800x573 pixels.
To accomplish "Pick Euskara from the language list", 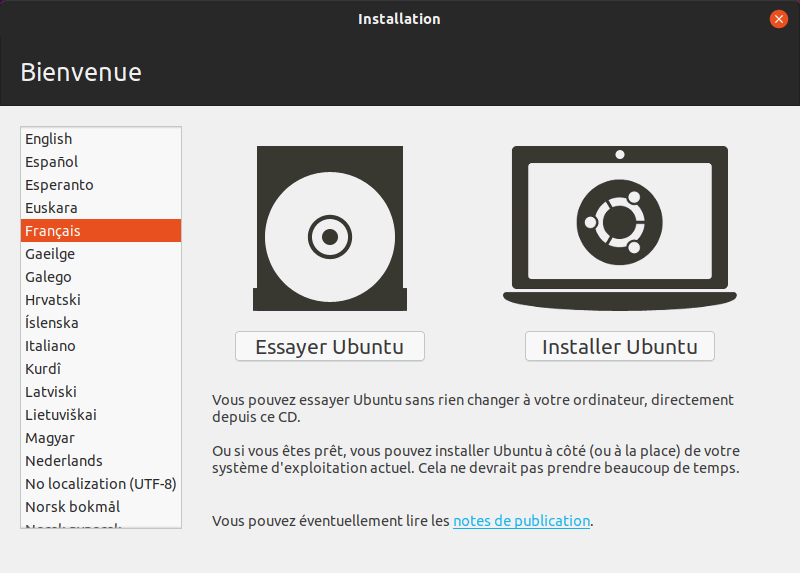I will pyautogui.click(x=51, y=208).
